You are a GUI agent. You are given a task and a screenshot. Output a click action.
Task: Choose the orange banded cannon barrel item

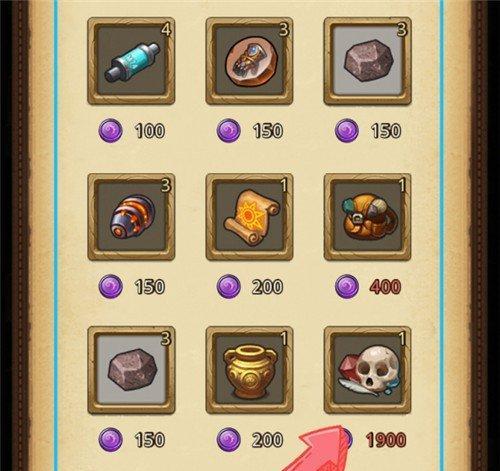131,217
